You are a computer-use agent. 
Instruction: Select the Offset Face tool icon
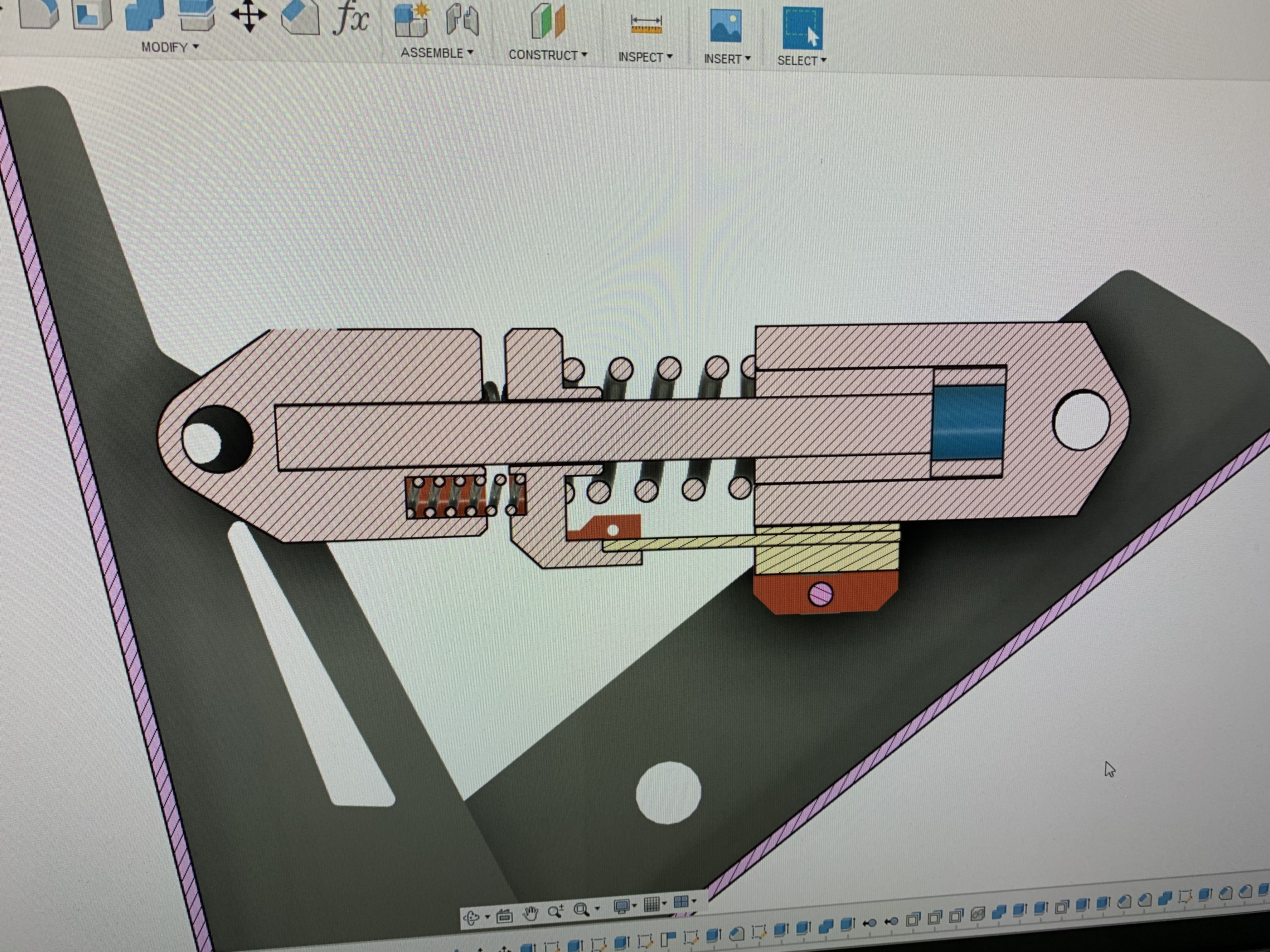[197, 15]
